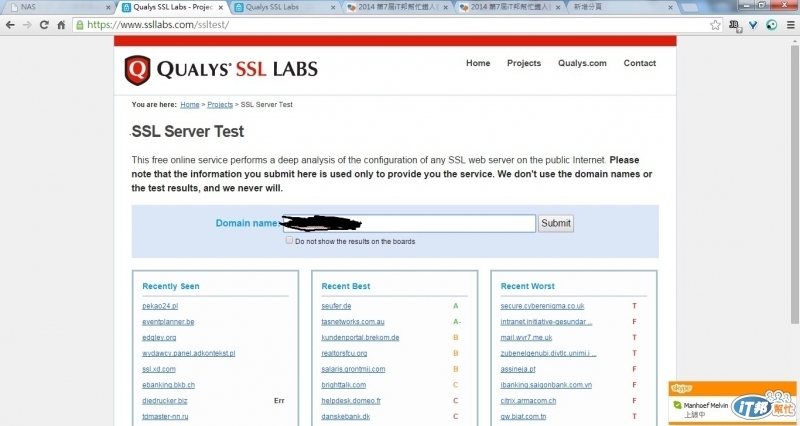Viewport: 800px width, 426px height.
Task: Click the browser forward arrow
Action: pyautogui.click(x=27, y=24)
